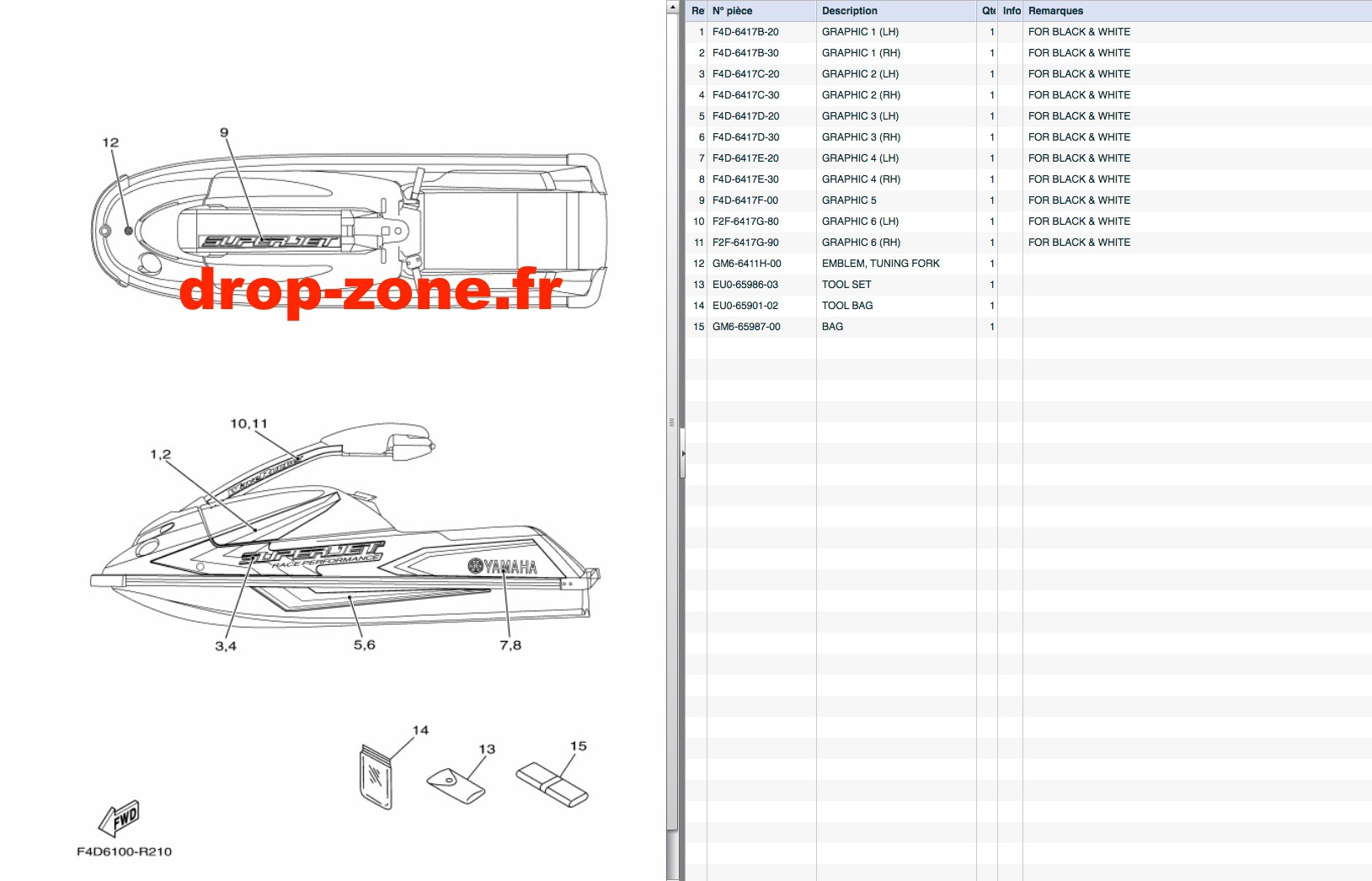This screenshot has height=881, width=1372.
Task: Click the FWD direction arrow in the diagram
Action: [119, 817]
